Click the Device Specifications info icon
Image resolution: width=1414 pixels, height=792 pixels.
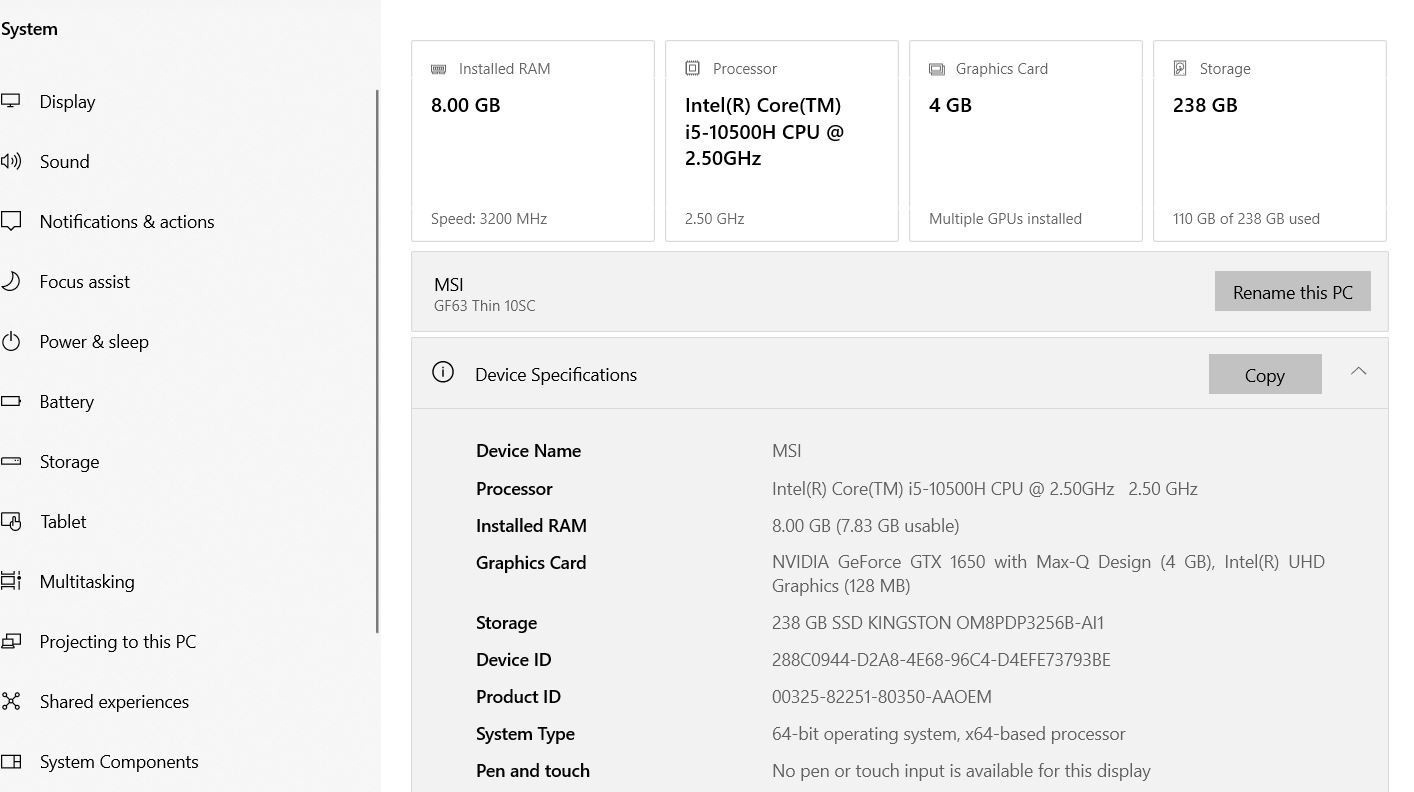coord(443,372)
